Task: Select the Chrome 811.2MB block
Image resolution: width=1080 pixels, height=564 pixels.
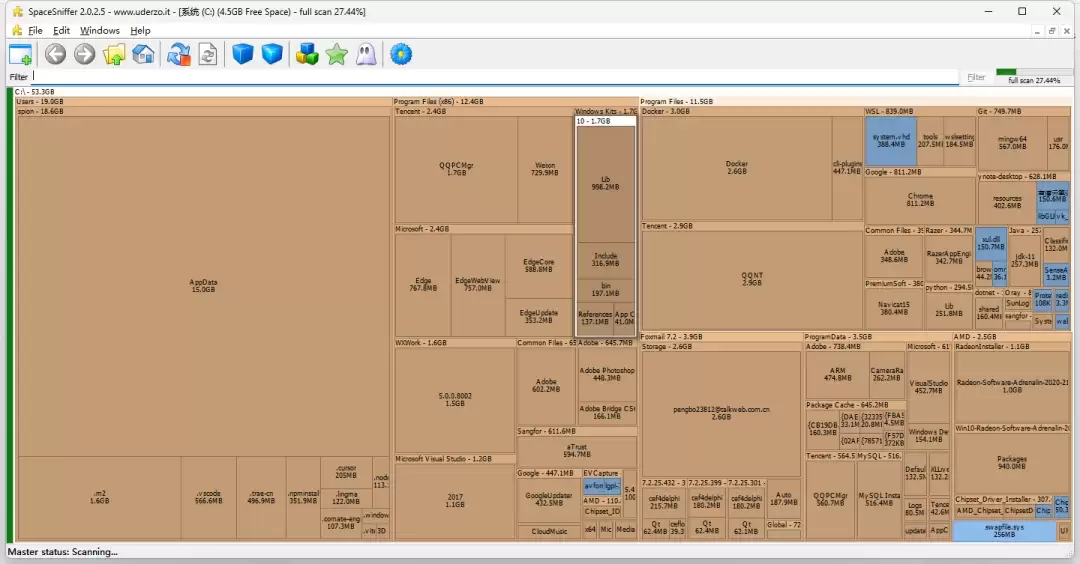Action: pos(920,200)
